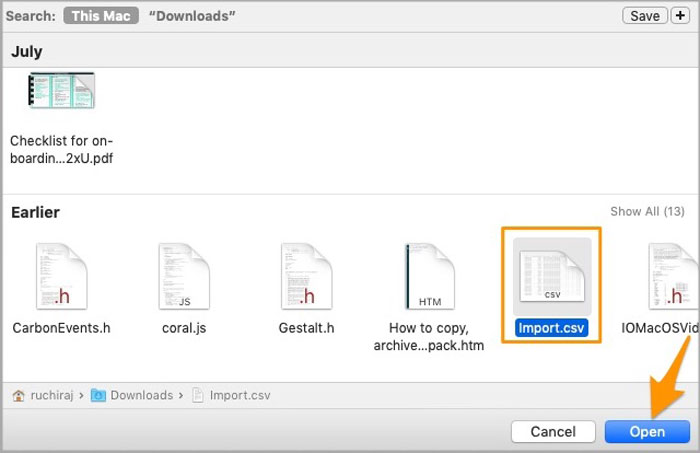Select the IOMacOSVid header file icon
The height and width of the screenshot is (453, 700).
coord(672,275)
